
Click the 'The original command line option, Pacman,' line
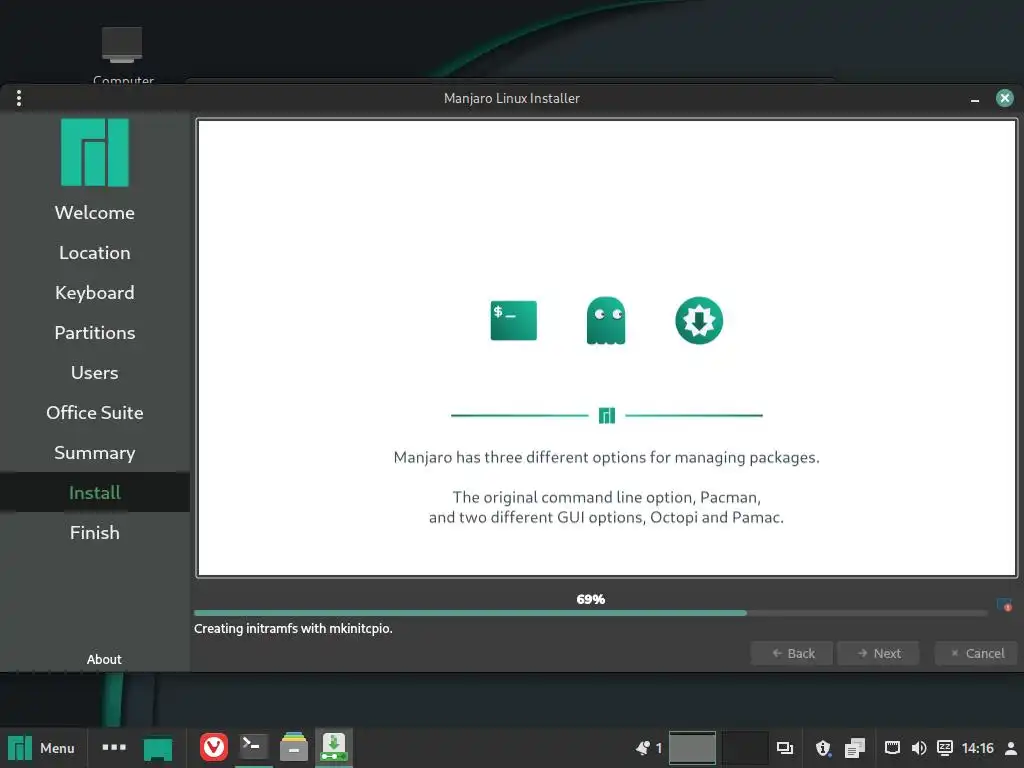[x=607, y=497]
